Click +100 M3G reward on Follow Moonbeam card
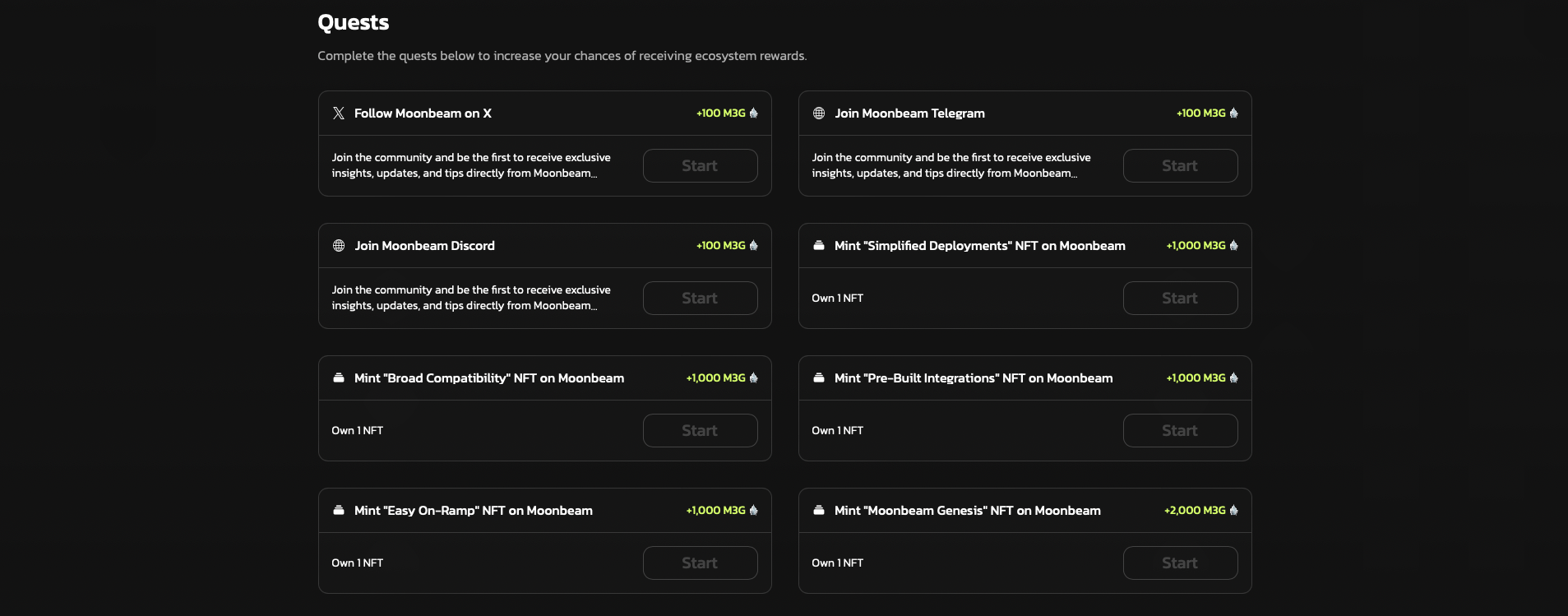 coord(721,113)
